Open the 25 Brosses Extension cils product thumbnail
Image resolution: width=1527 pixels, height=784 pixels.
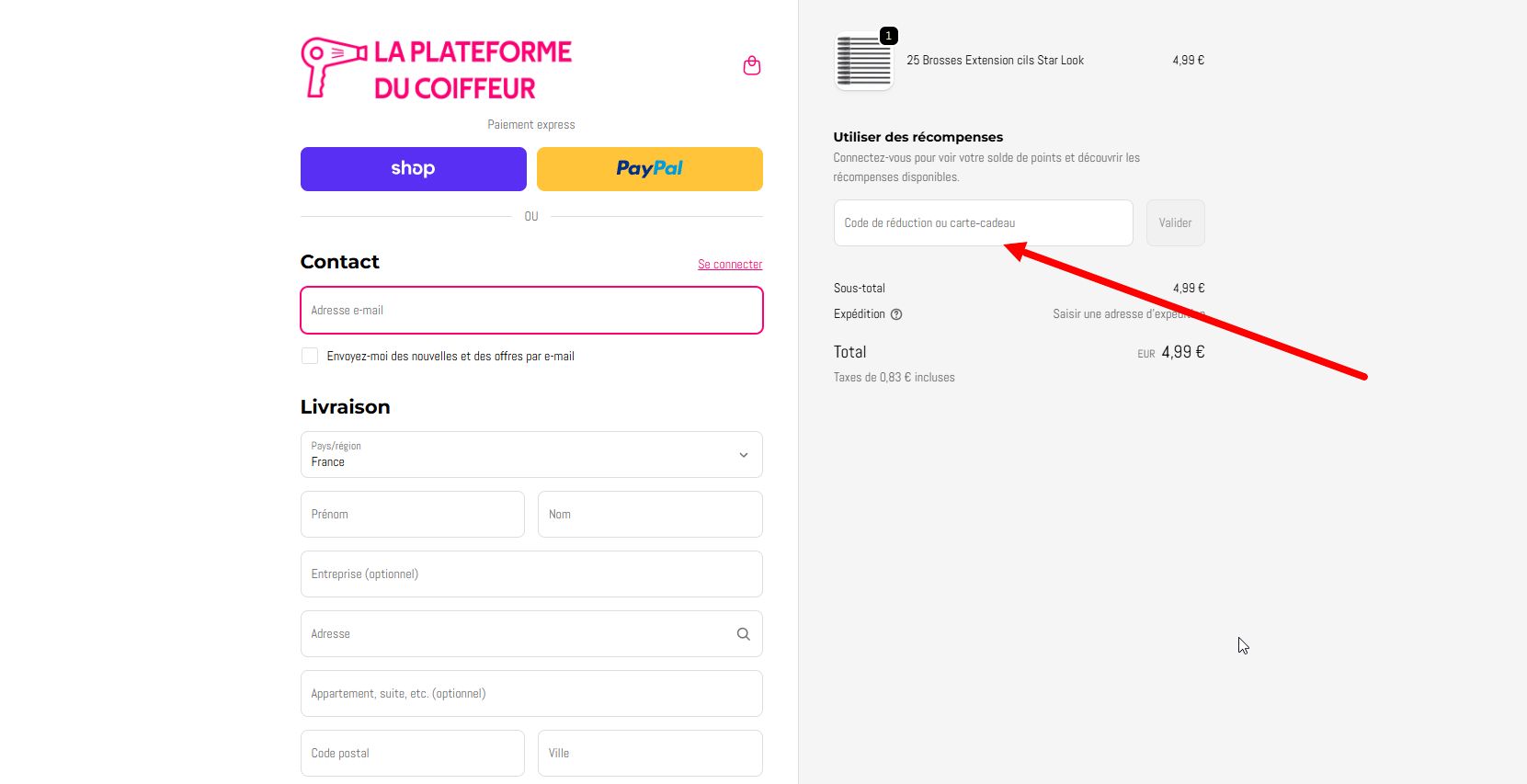(x=863, y=61)
